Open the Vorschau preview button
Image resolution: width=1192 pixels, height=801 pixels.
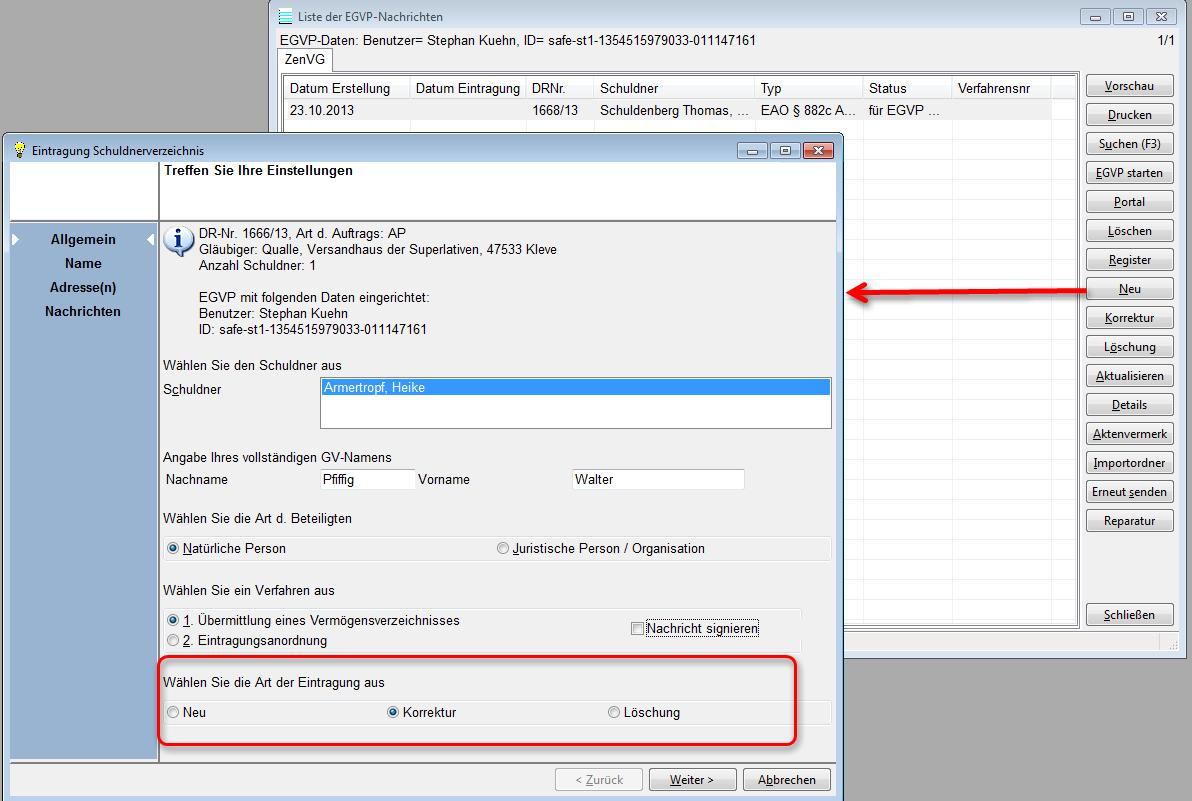(x=1129, y=86)
